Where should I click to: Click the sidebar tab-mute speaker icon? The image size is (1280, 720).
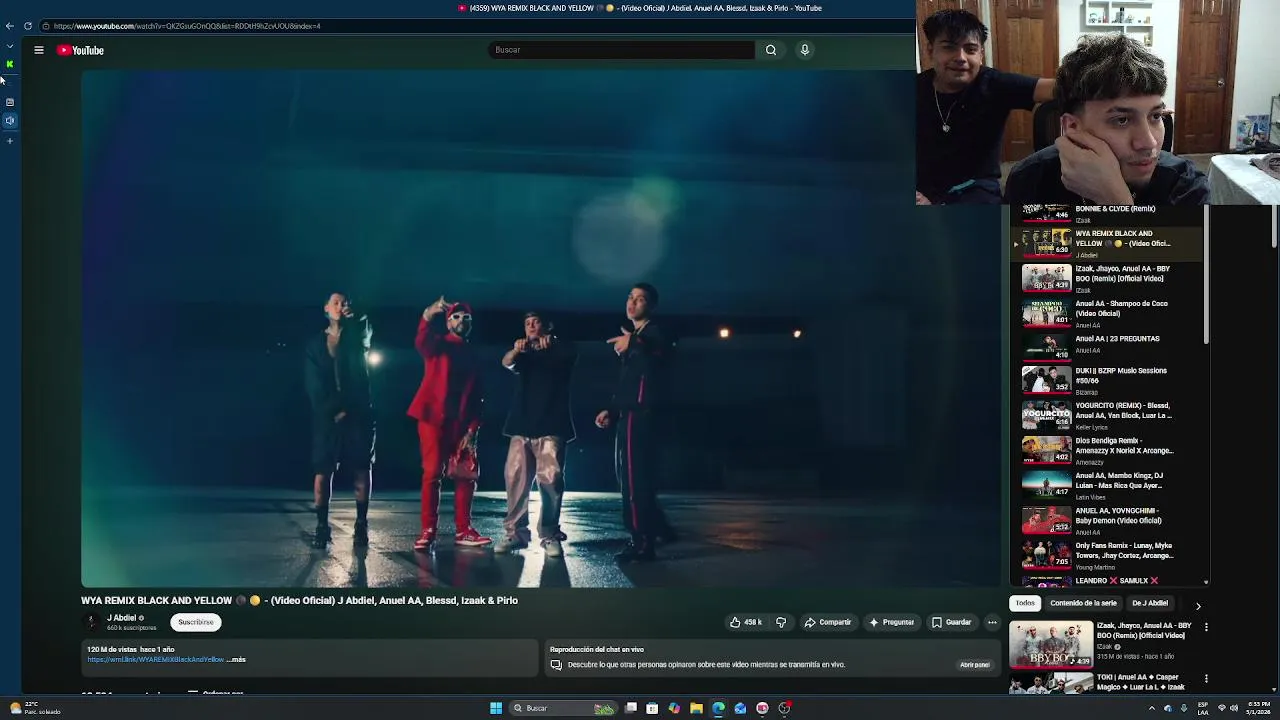point(10,121)
